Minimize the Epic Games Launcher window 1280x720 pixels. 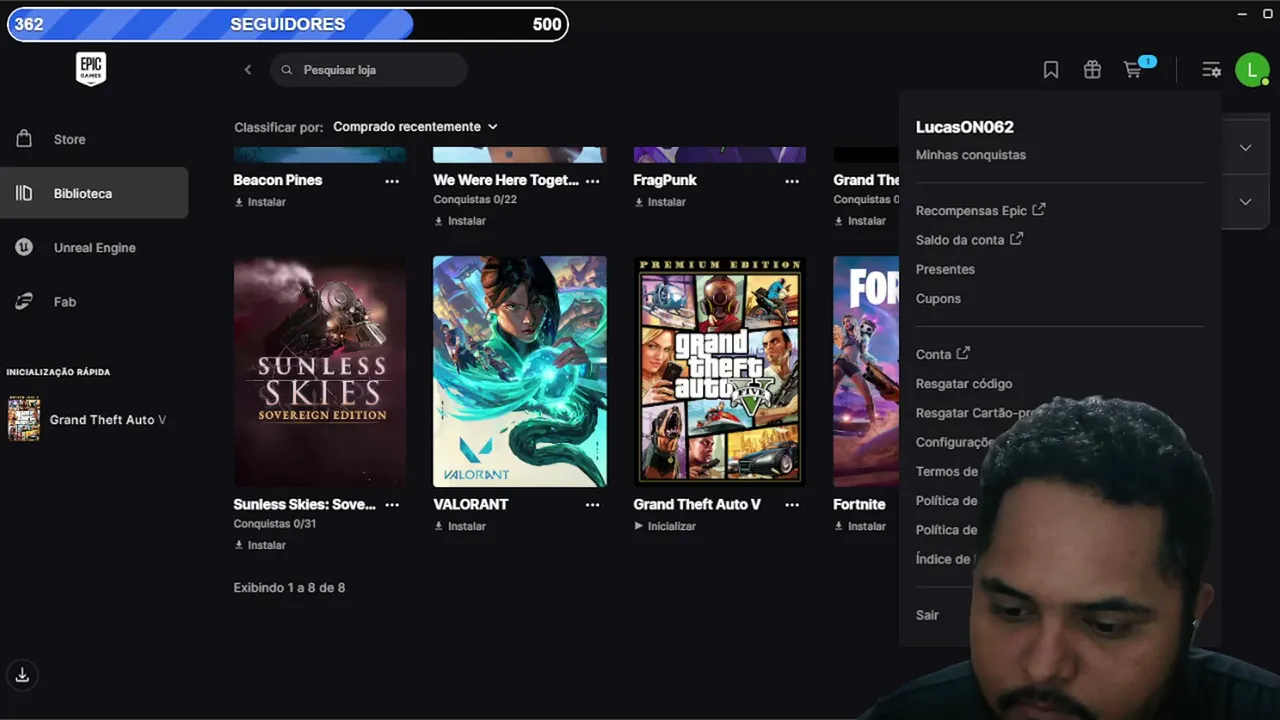[x=1243, y=14]
